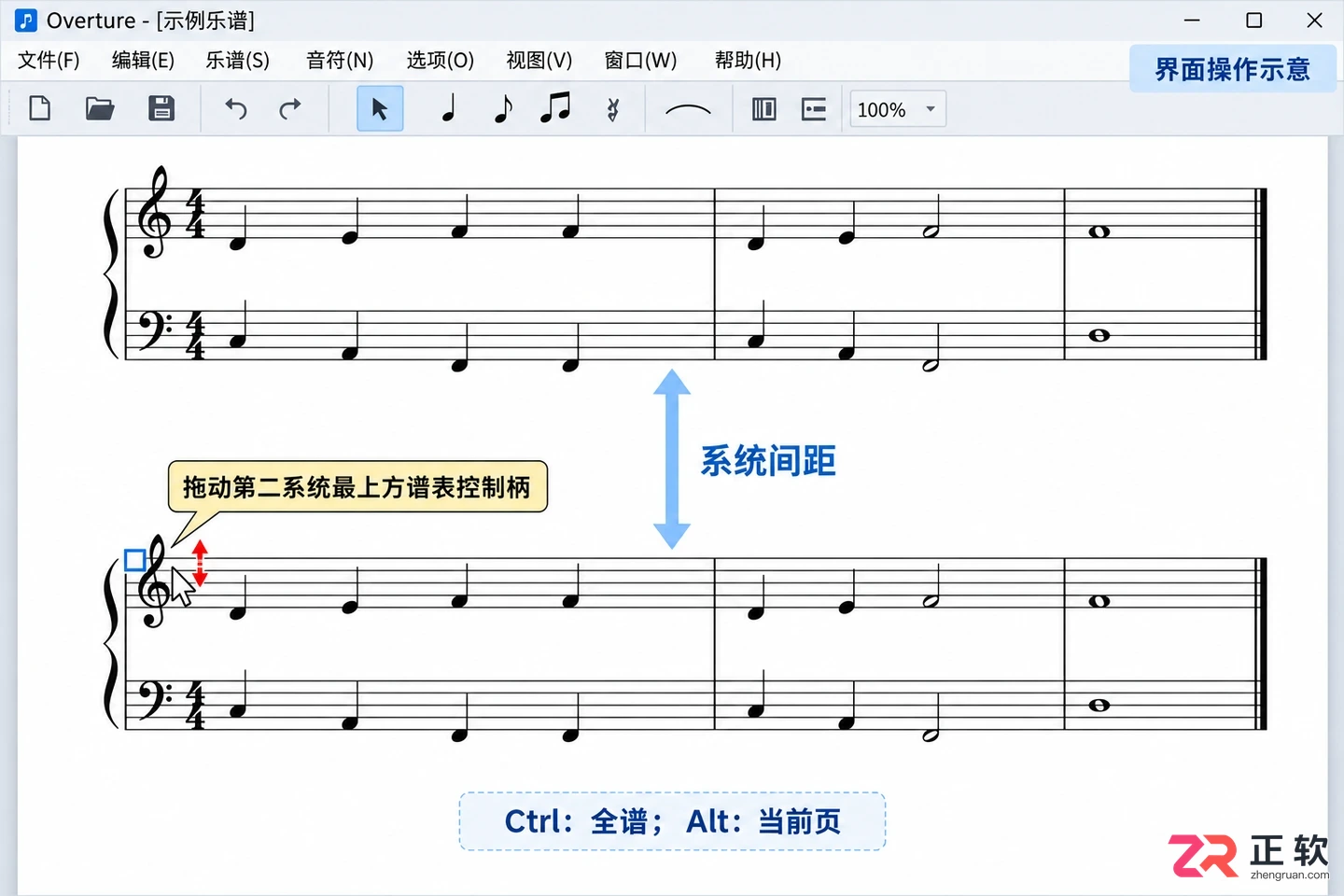
Task: Maximize the Overture window
Action: (x=1254, y=21)
